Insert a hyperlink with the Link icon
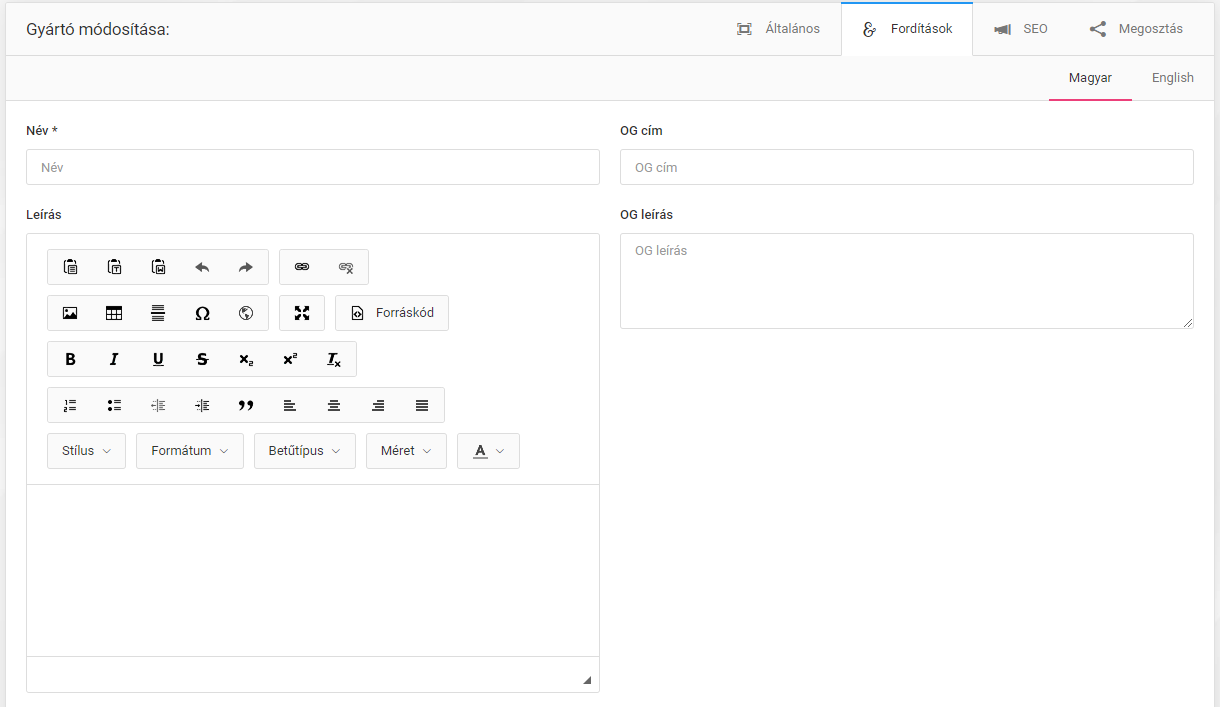 tap(302, 267)
